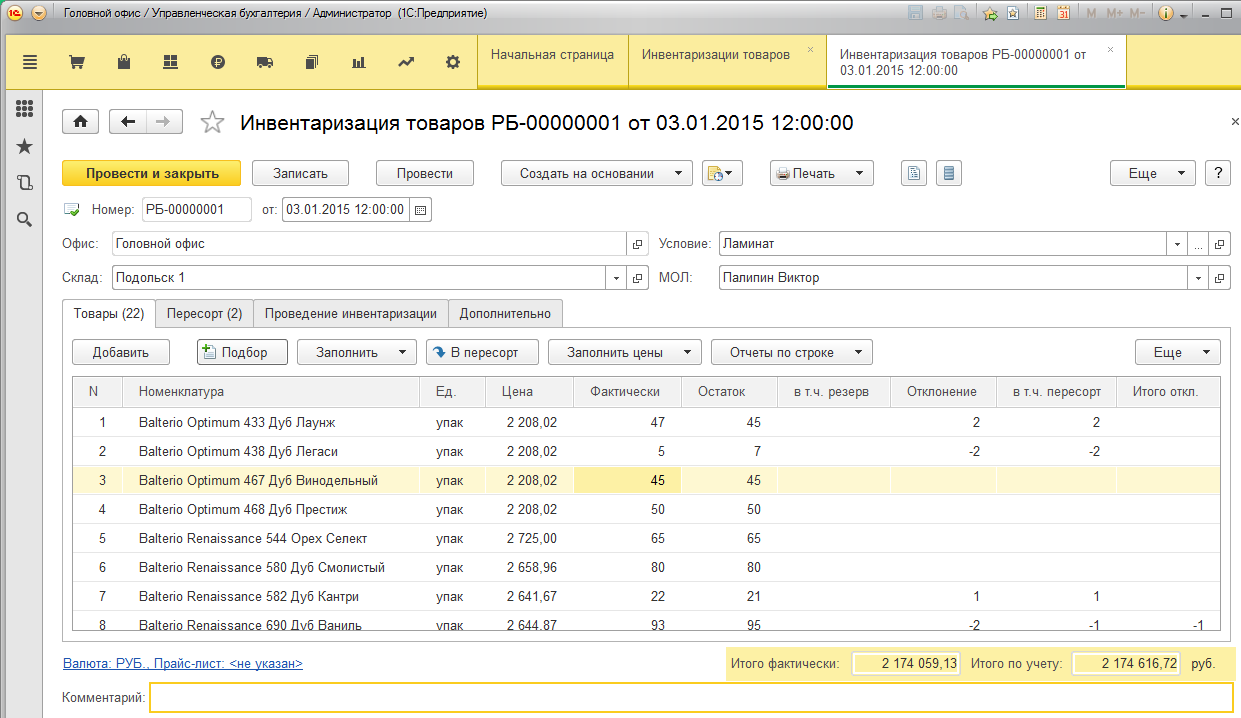Select the 'Товары (22)' tab

(x=109, y=313)
